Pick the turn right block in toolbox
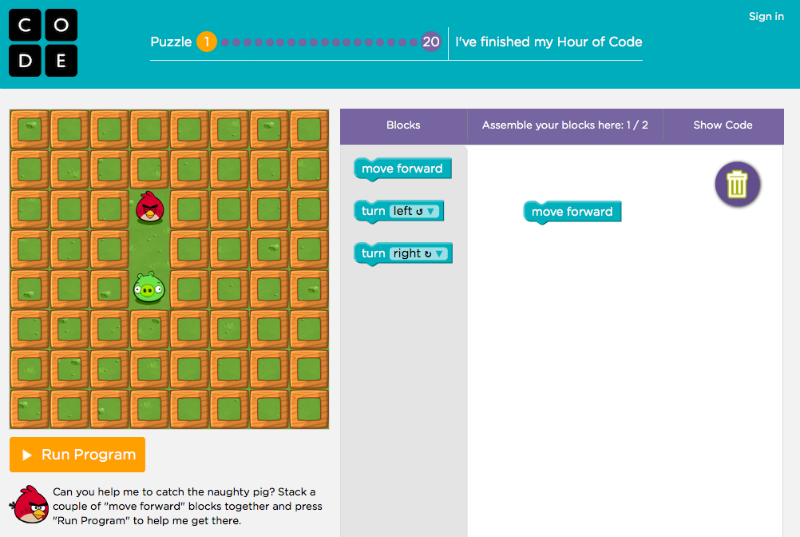 coord(403,254)
